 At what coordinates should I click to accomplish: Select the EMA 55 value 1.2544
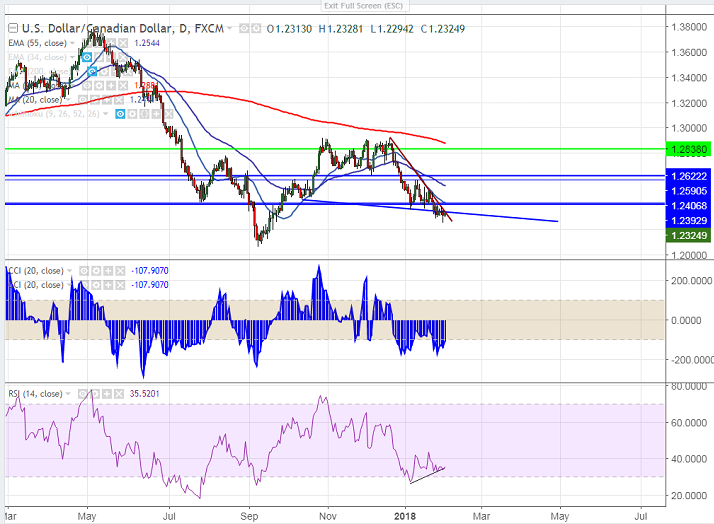[147, 43]
